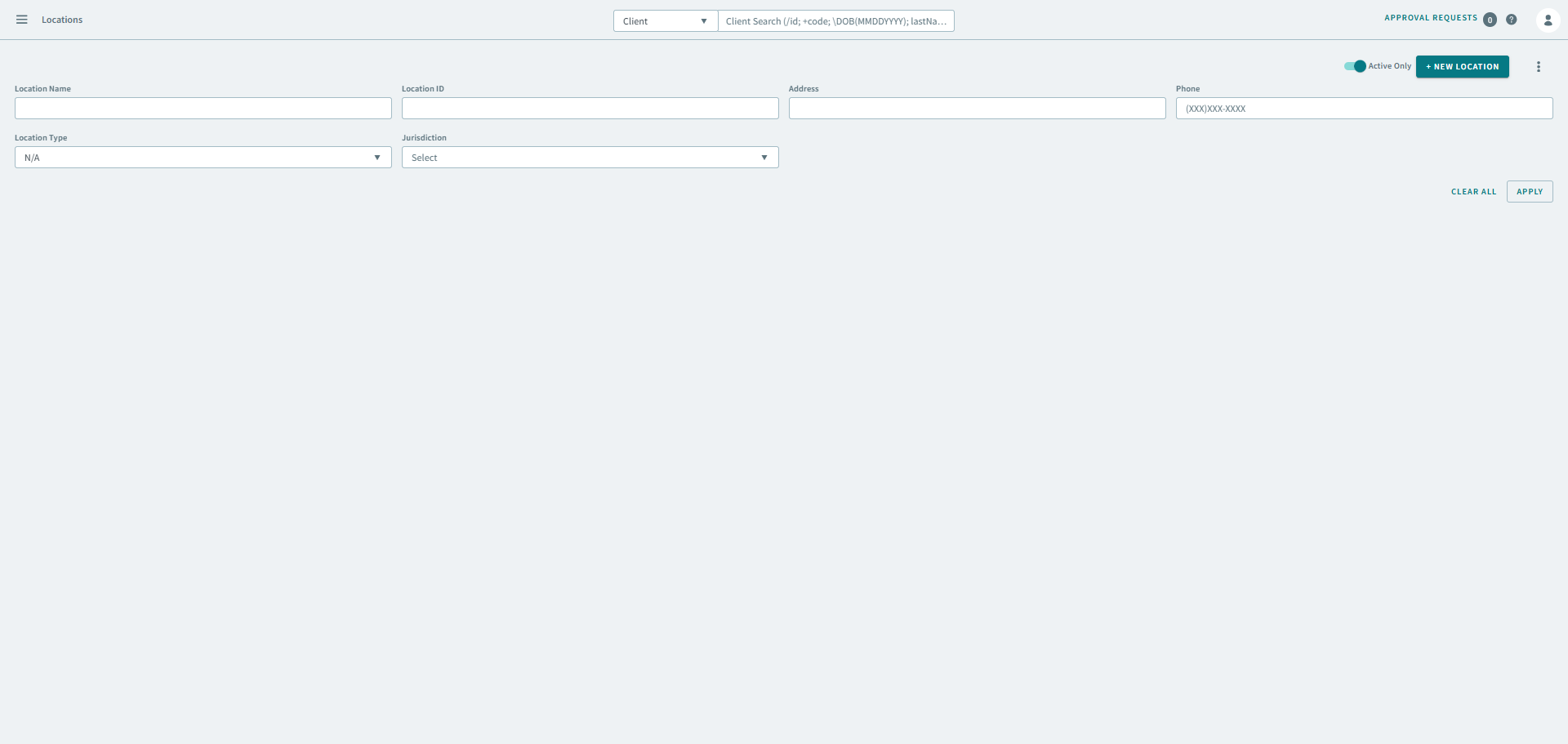The image size is (1568, 744).
Task: Open the Location Type selector showing N/A
Action: [203, 157]
